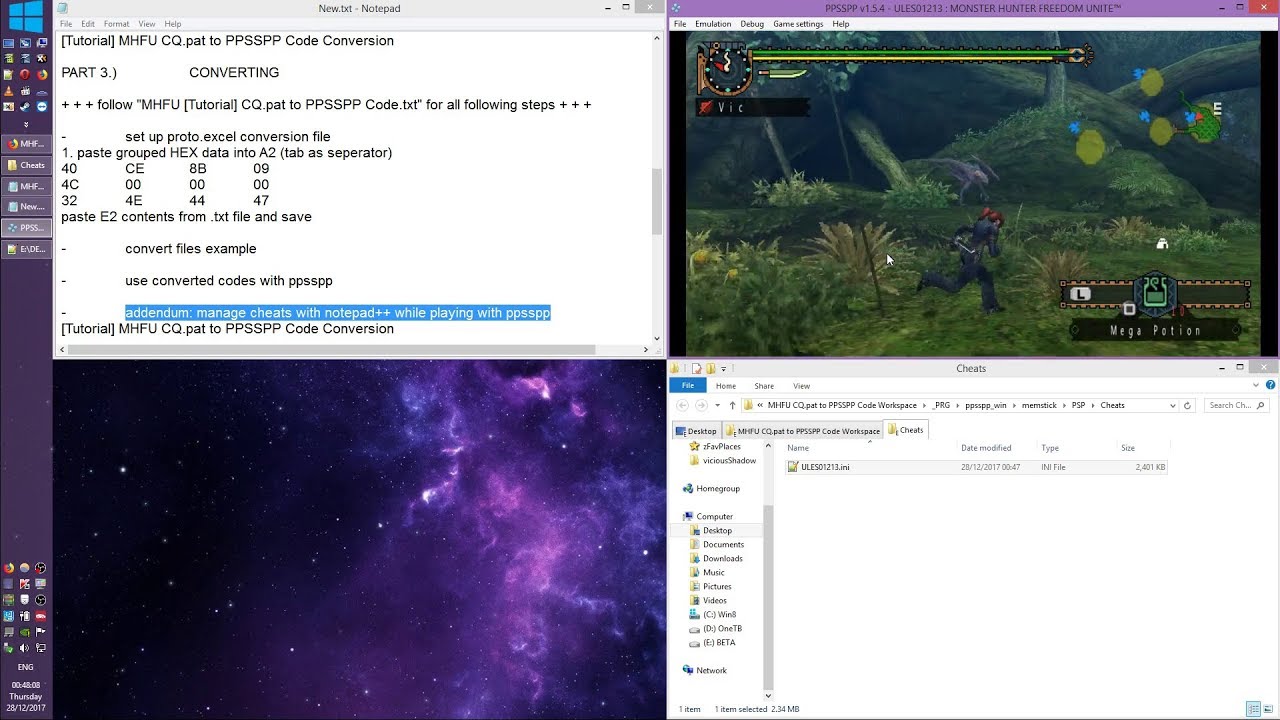Image resolution: width=1280 pixels, height=720 pixels.
Task: Click Explorer refresh button
Action: 1188,405
